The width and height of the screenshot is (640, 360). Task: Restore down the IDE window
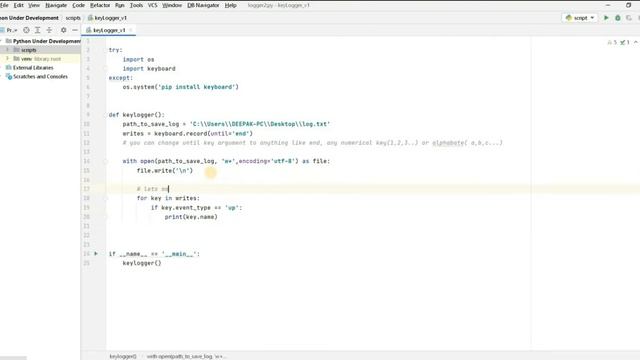tap(628, 5)
